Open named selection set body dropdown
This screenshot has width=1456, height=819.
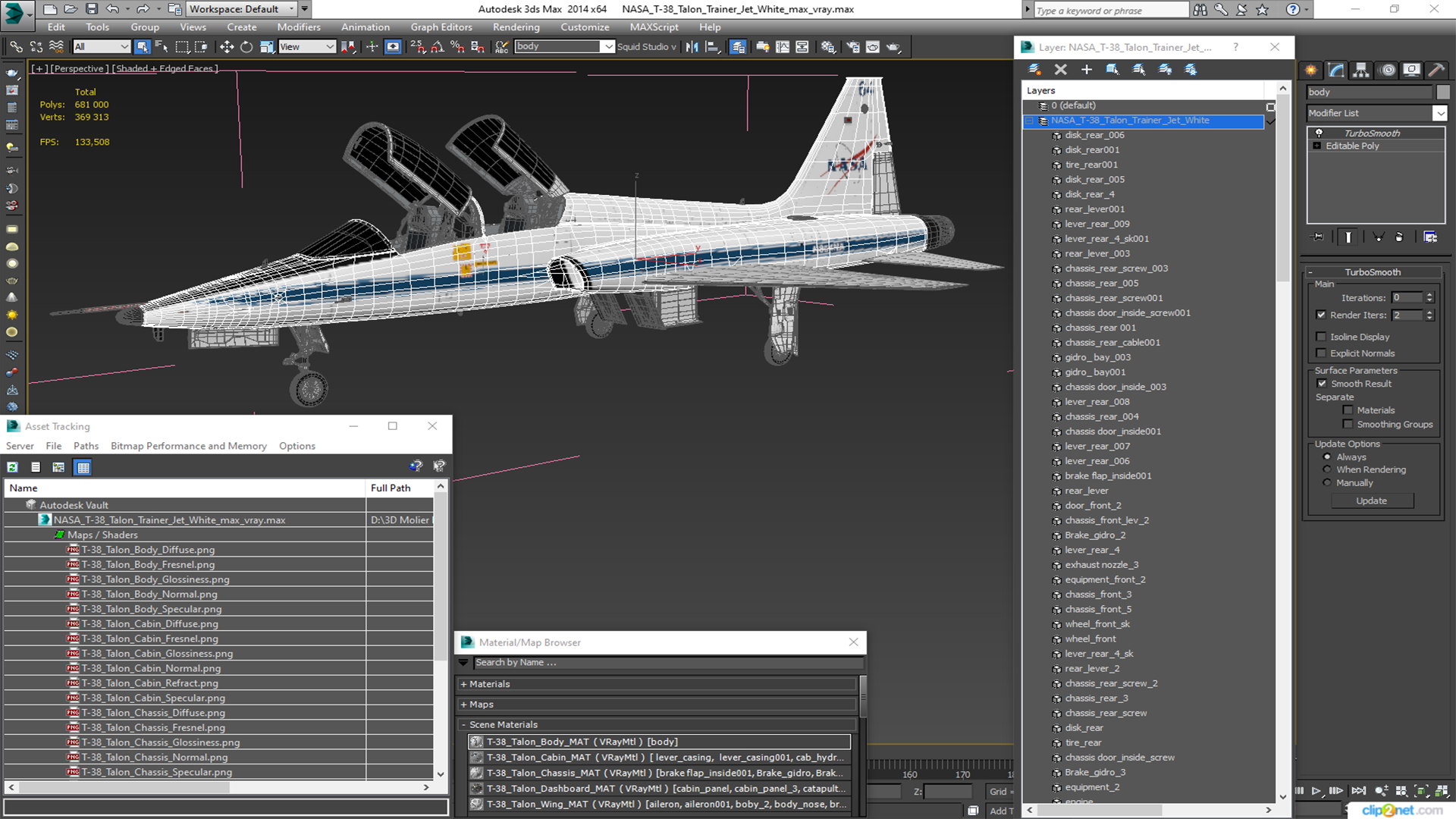(608, 47)
